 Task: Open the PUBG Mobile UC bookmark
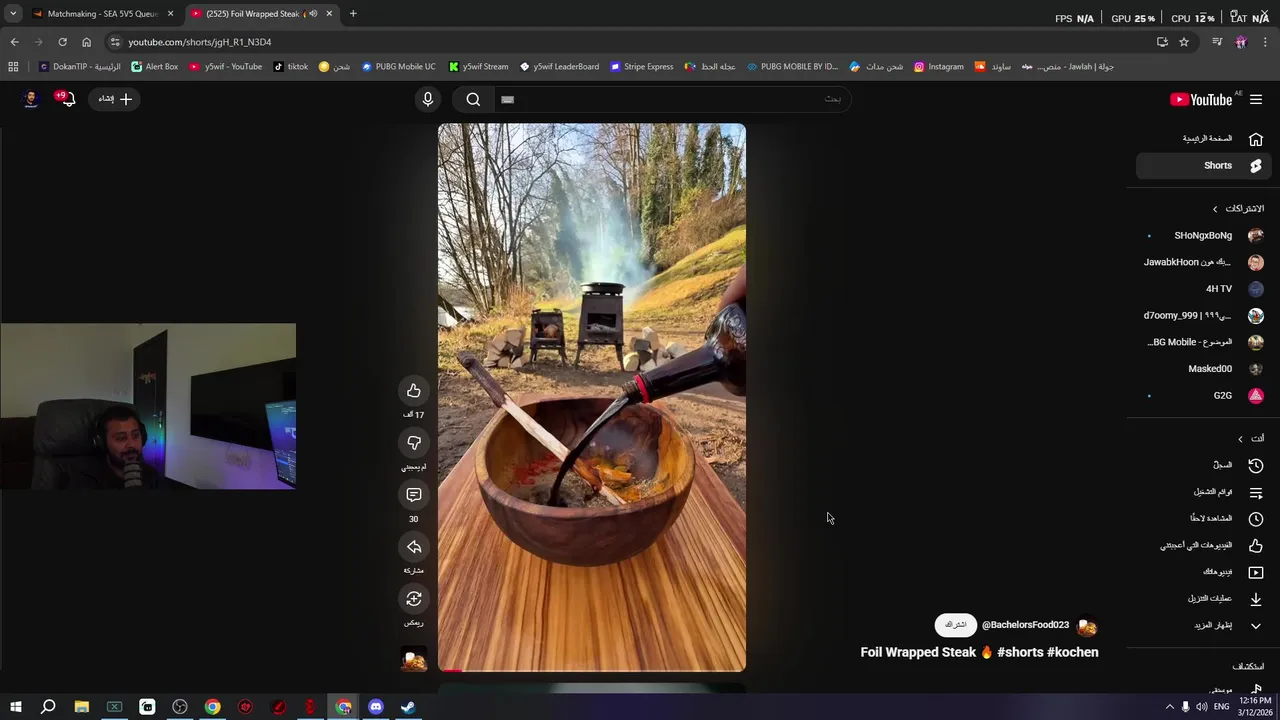(399, 67)
